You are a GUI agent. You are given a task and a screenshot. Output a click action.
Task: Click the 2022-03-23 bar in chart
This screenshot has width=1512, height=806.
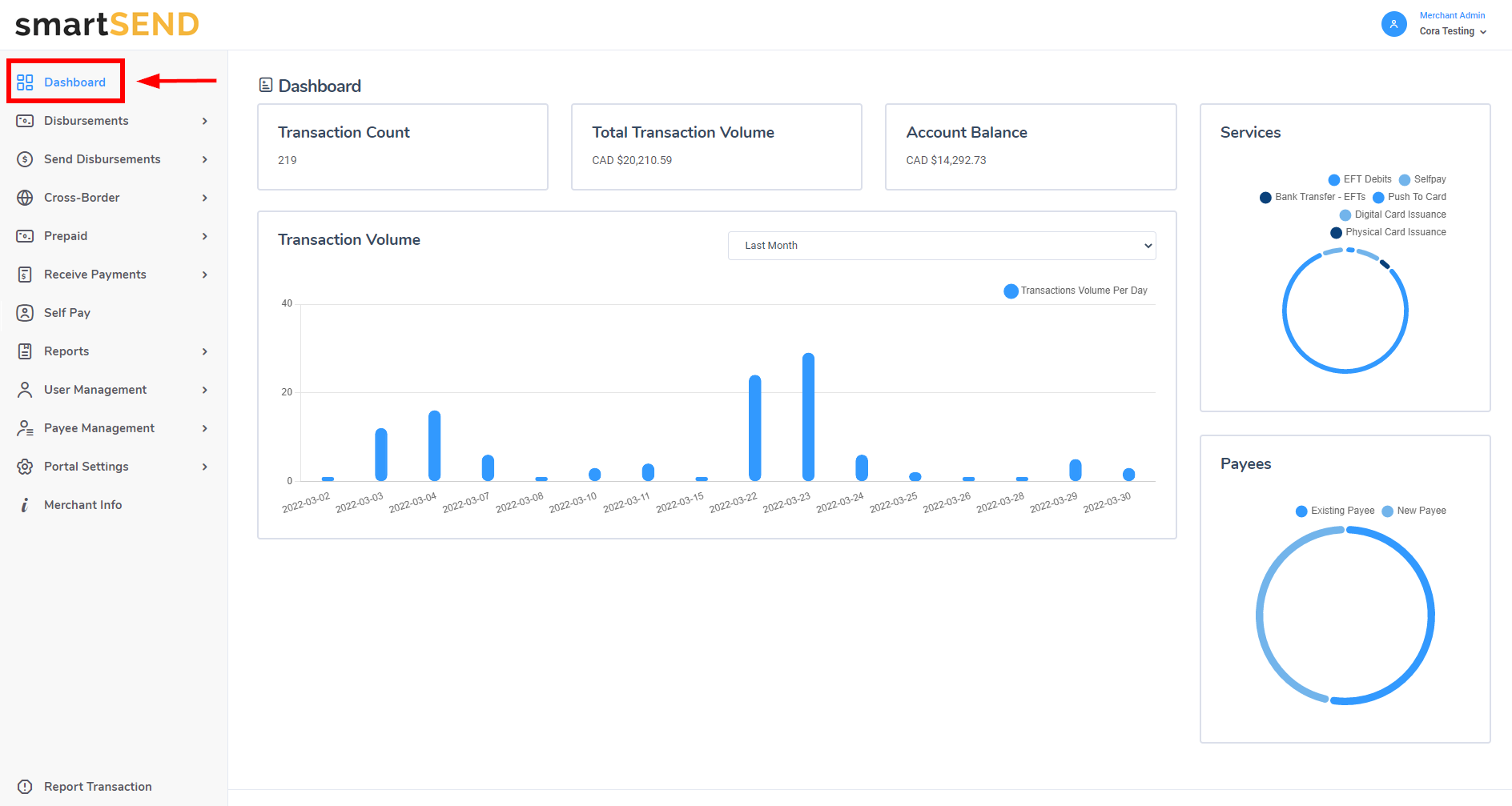(808, 417)
